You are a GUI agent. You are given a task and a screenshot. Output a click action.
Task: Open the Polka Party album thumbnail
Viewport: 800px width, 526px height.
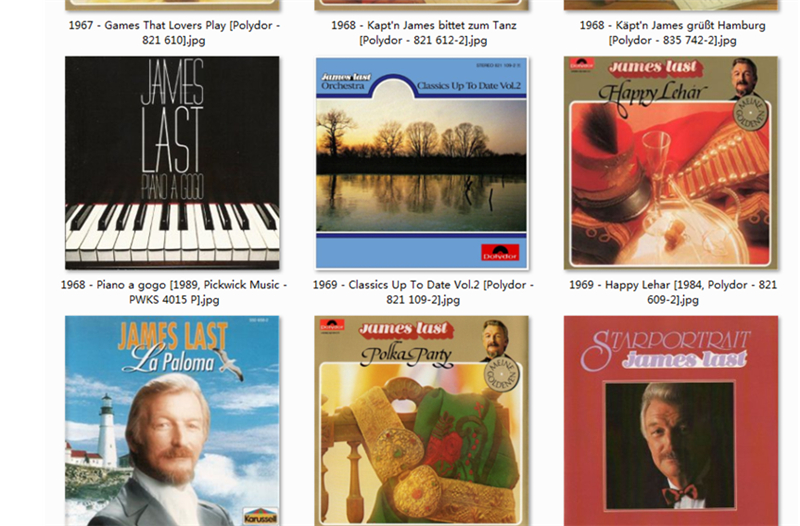coord(421,420)
